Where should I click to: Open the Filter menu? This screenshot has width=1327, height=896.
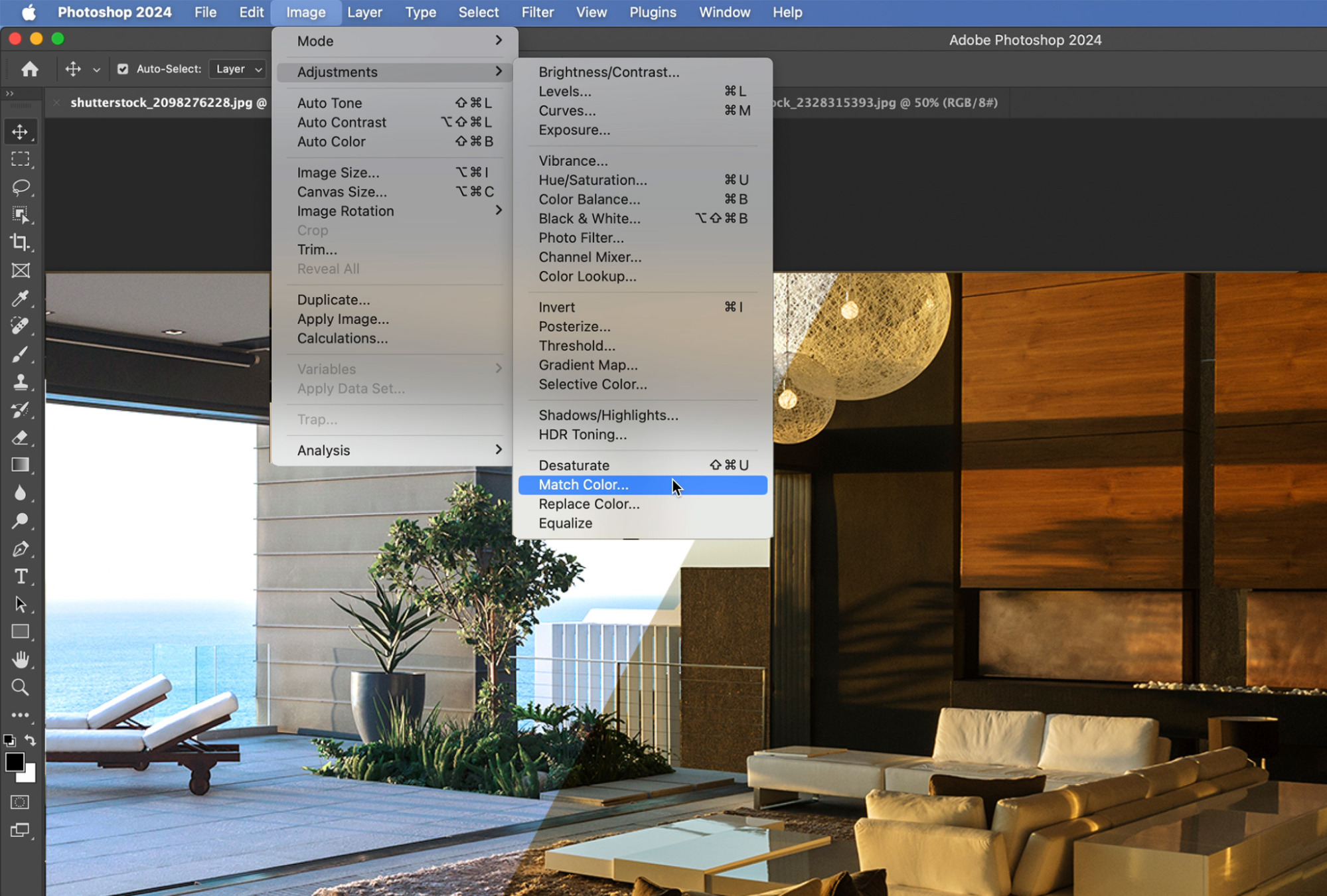tap(537, 13)
